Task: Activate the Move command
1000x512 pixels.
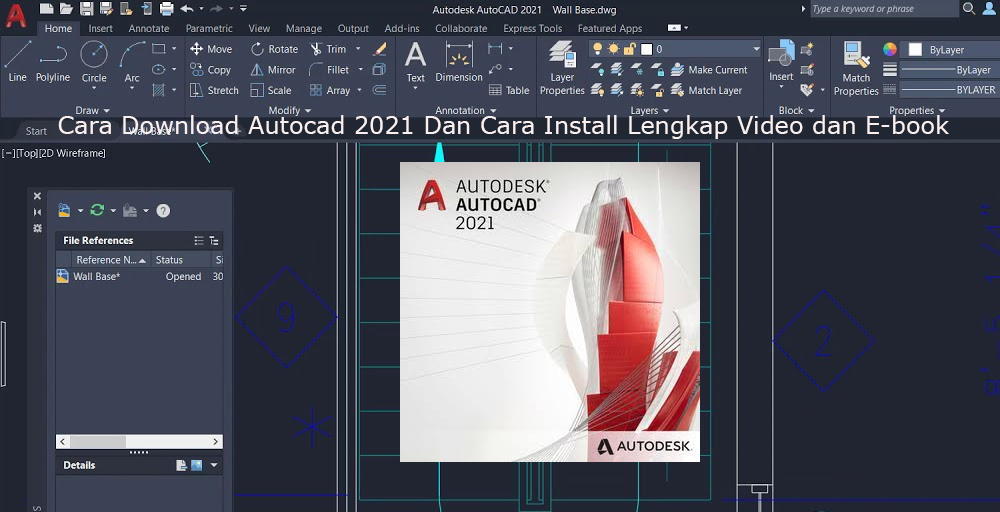Action: click(x=211, y=48)
